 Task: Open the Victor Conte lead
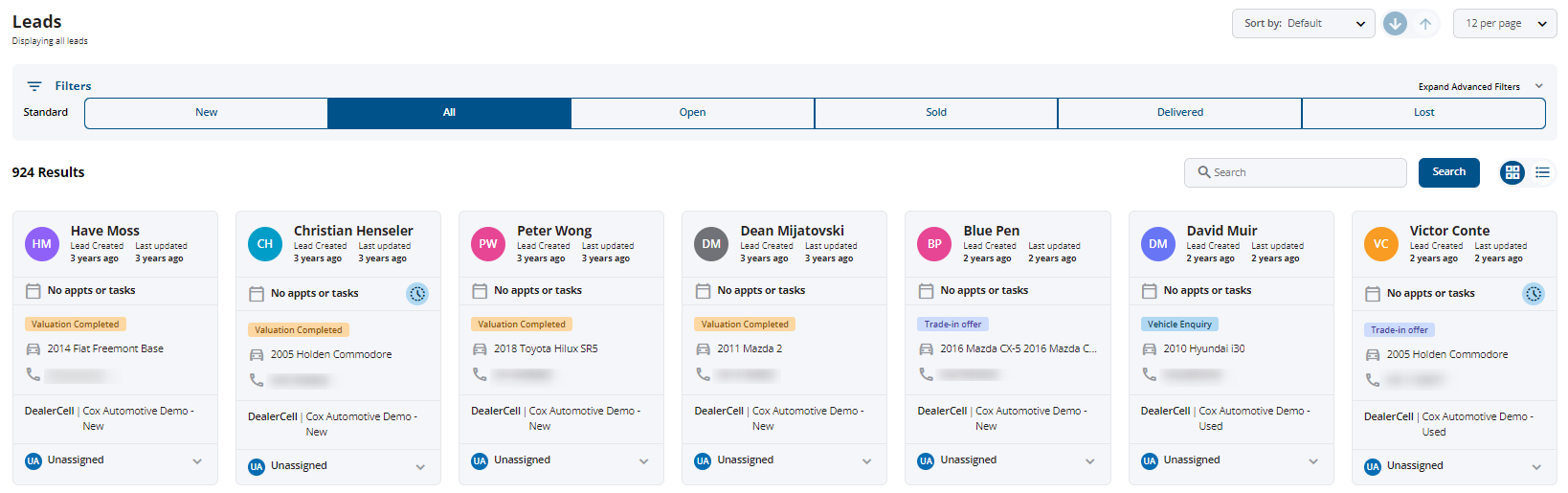[1449, 231]
